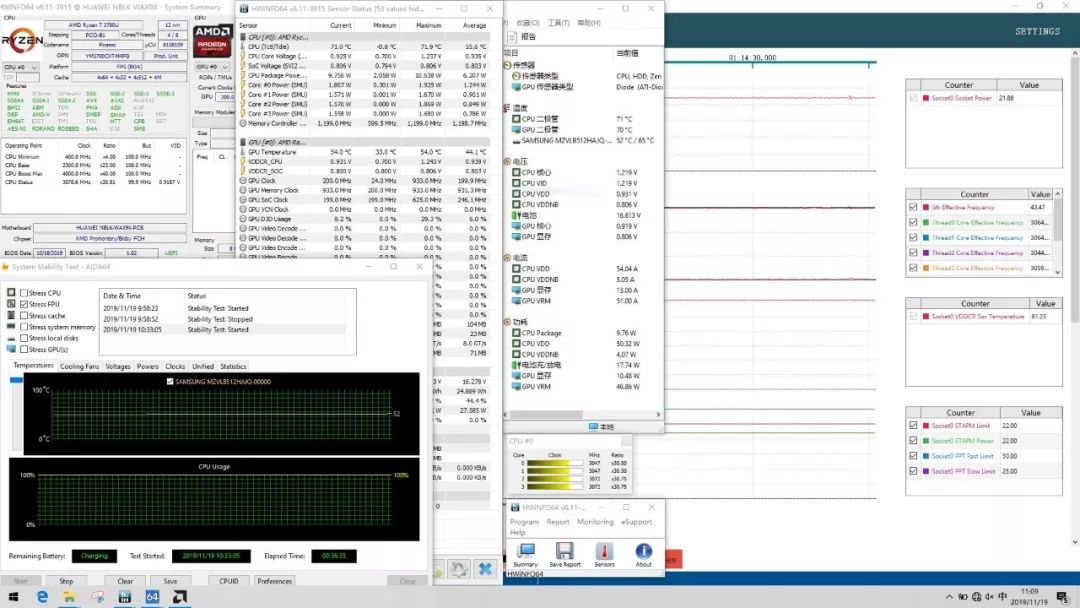Click the Preferences button in AIDA64
1080x608 pixels.
(274, 581)
